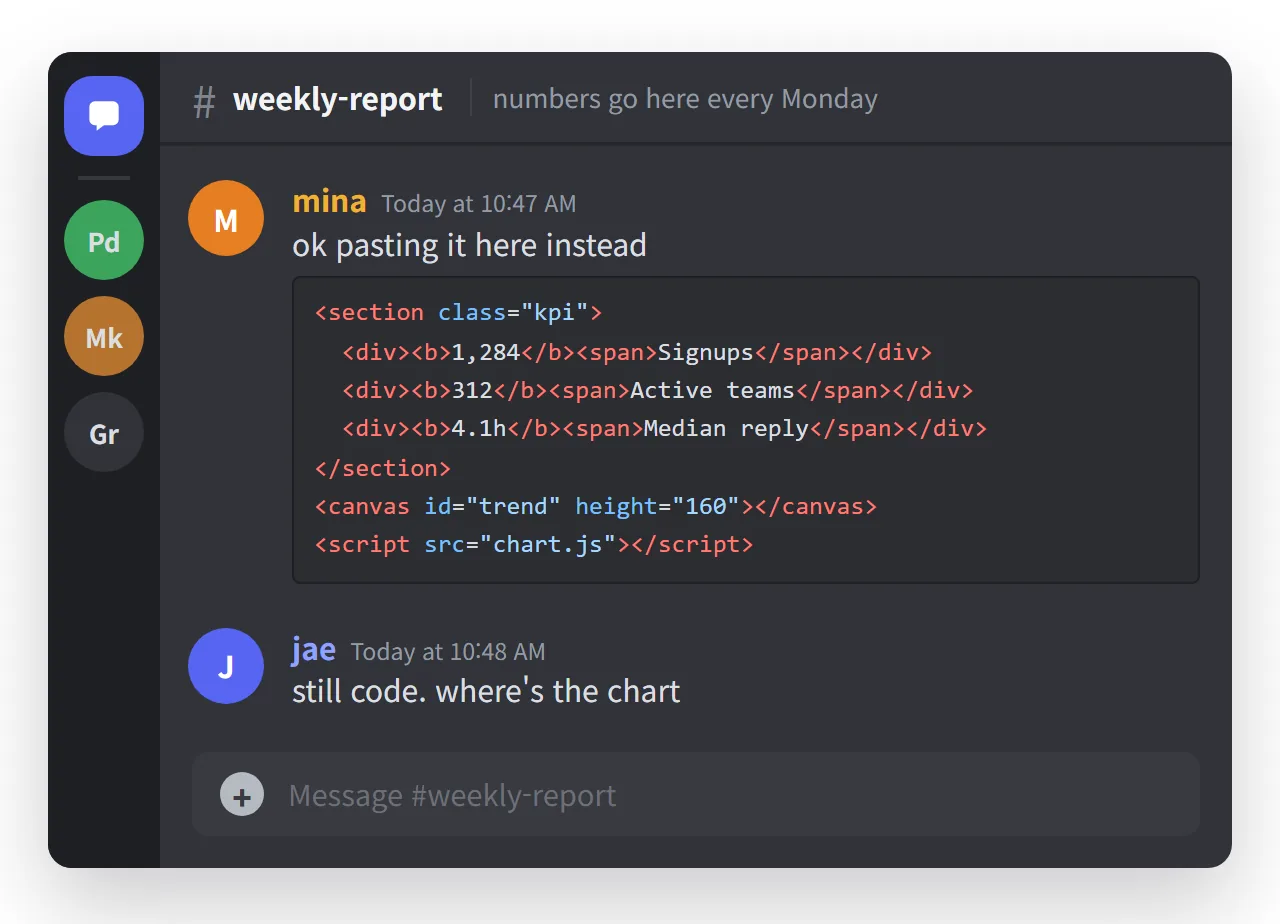The width and height of the screenshot is (1280, 924).
Task: Click the code line with section class="kpi"
Action: (459, 312)
